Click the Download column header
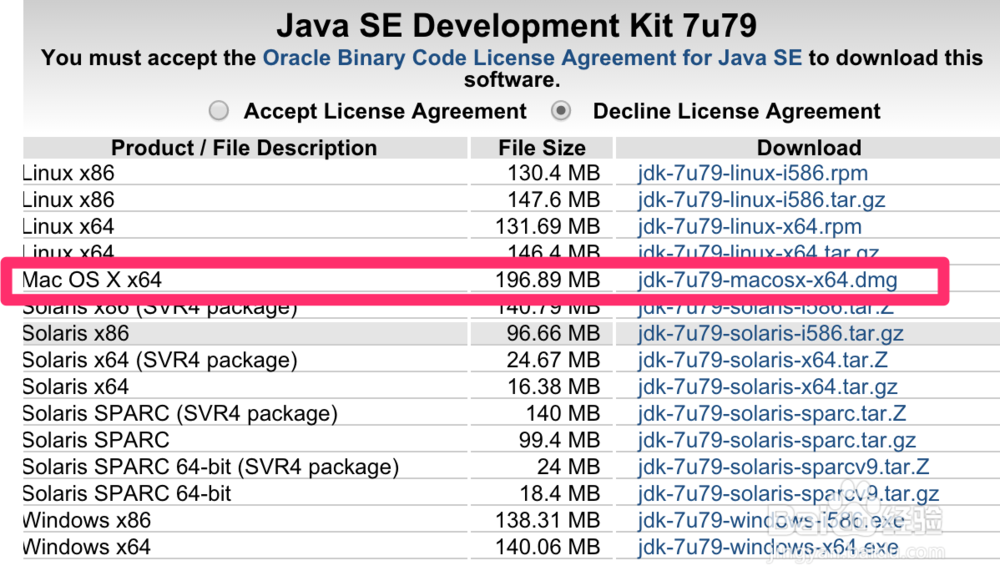The width and height of the screenshot is (1000, 586). pos(809,148)
